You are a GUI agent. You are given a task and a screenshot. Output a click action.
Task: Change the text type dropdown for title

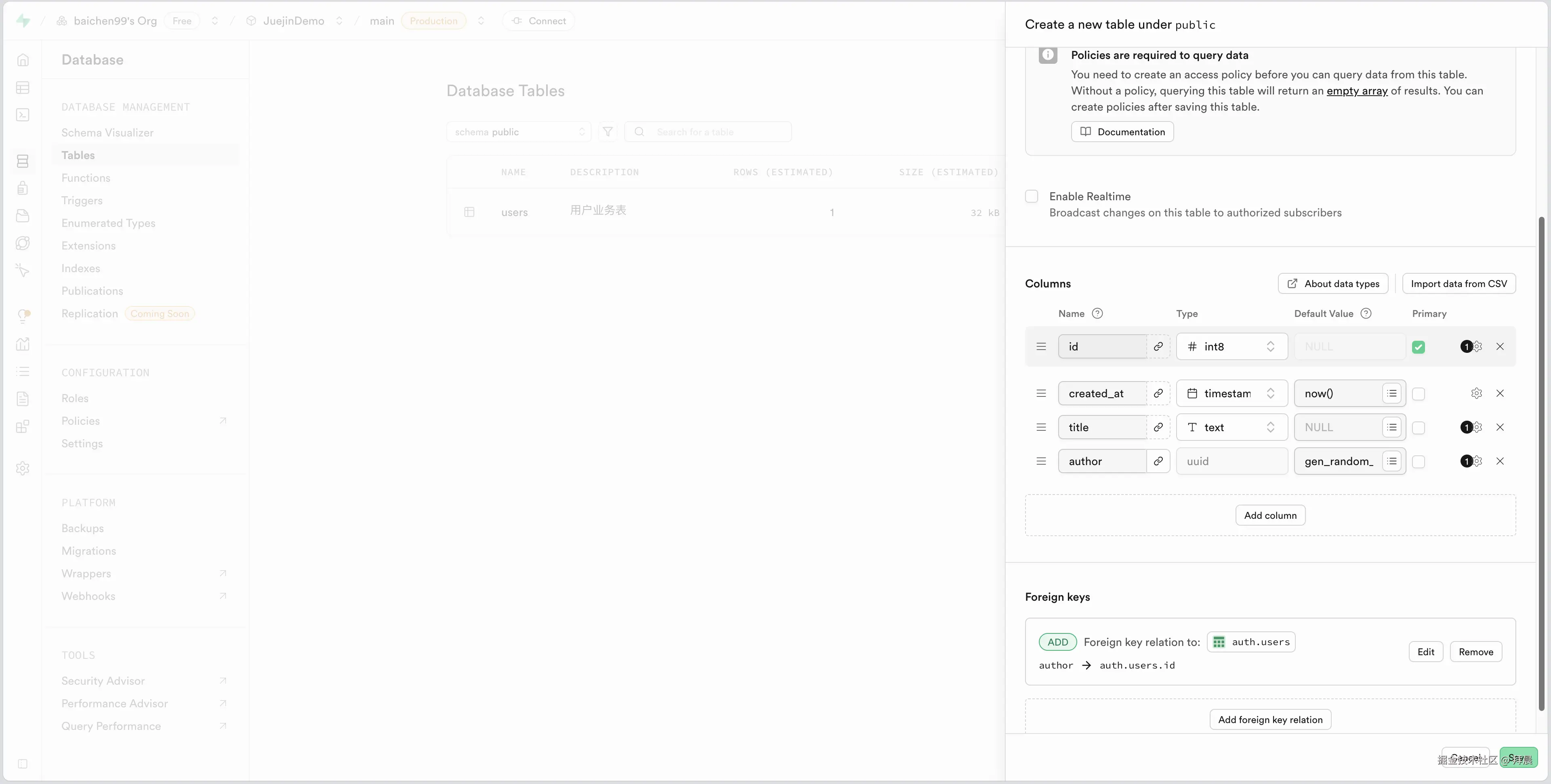tap(1231, 427)
